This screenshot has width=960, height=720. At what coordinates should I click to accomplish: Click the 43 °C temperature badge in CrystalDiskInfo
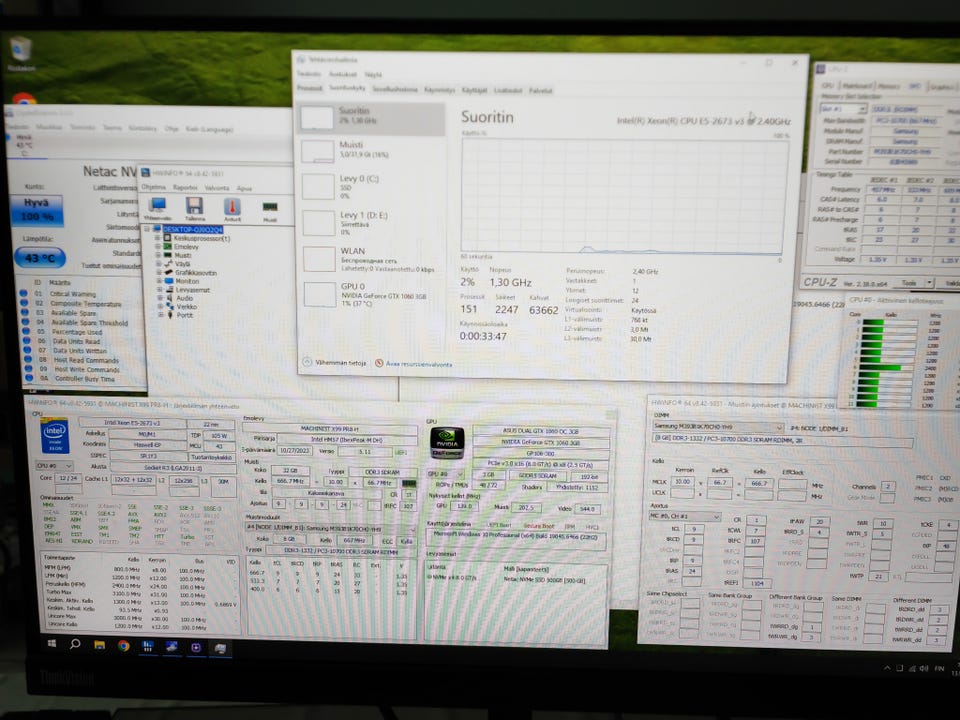point(39,258)
